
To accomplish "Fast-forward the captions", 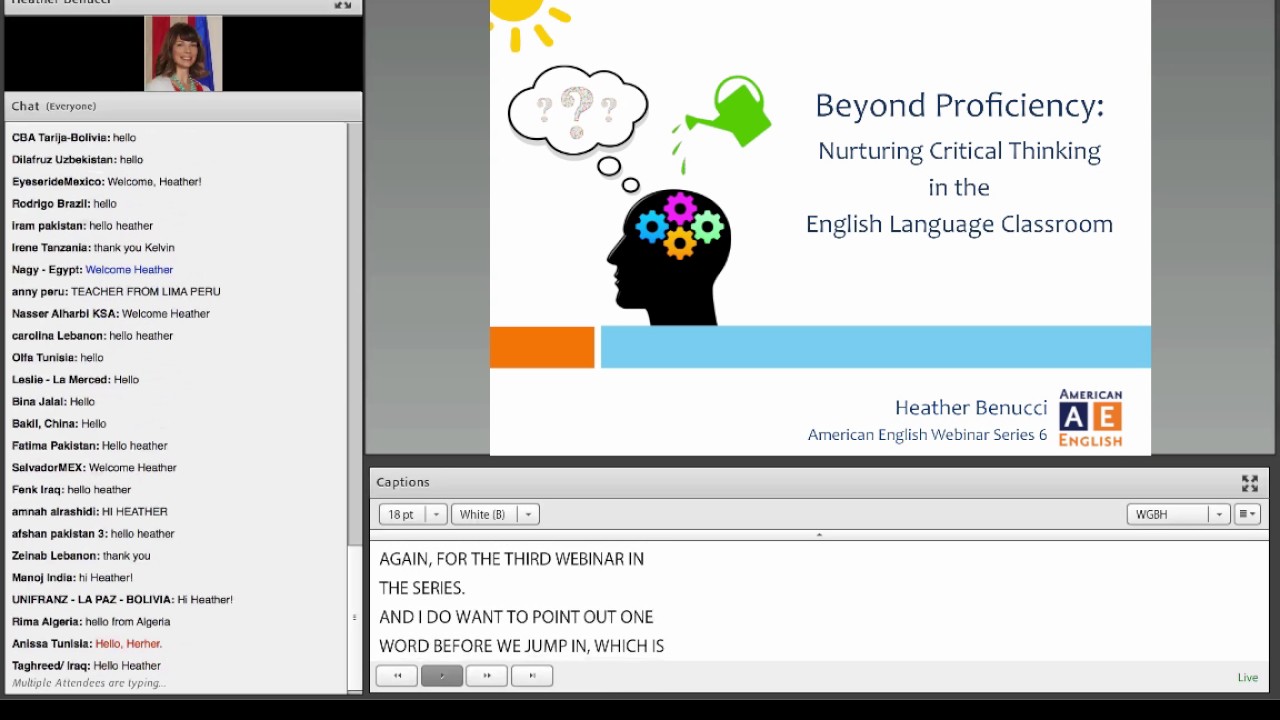I will pyautogui.click(x=487, y=676).
